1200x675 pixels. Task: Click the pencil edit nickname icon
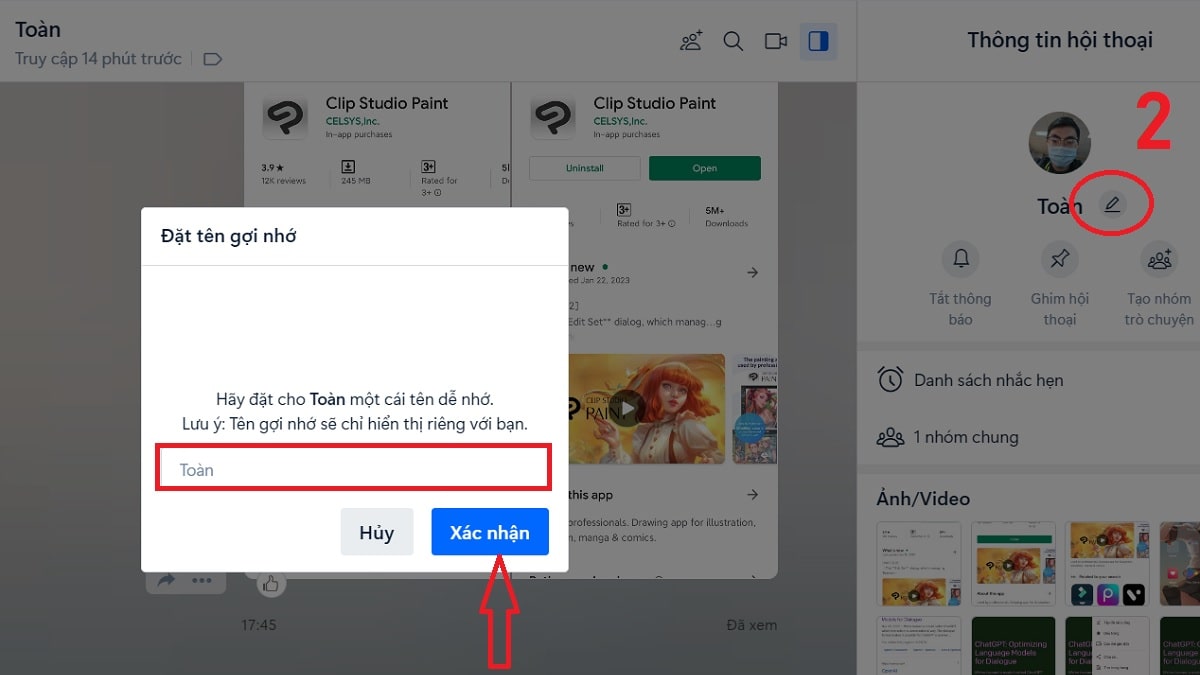coord(1112,205)
